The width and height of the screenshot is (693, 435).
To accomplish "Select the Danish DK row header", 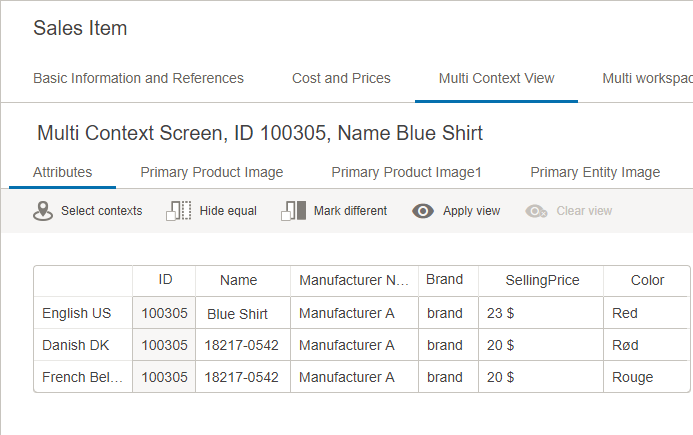I will [x=83, y=345].
